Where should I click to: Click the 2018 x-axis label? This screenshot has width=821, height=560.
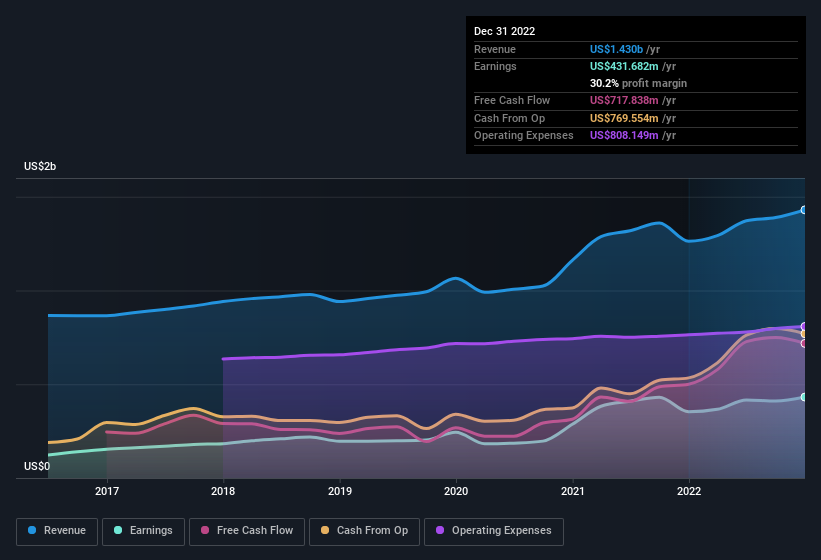tap(223, 491)
